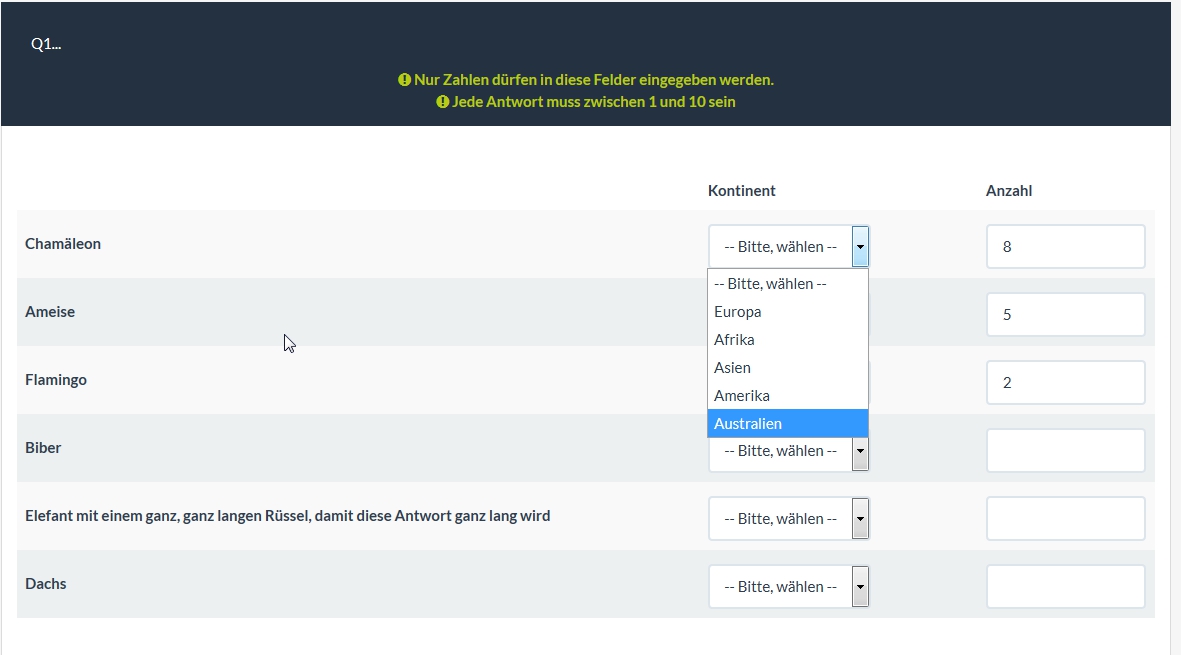This screenshot has width=1181, height=655.
Task: Click the empty Elefant Anzahl input
Action: pos(1065,519)
